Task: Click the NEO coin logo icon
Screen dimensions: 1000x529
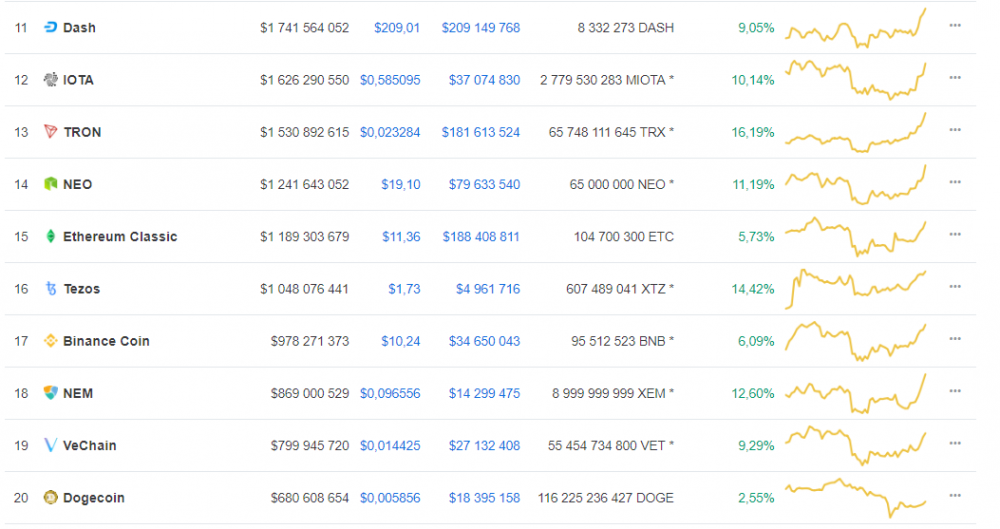Action: coord(50,184)
